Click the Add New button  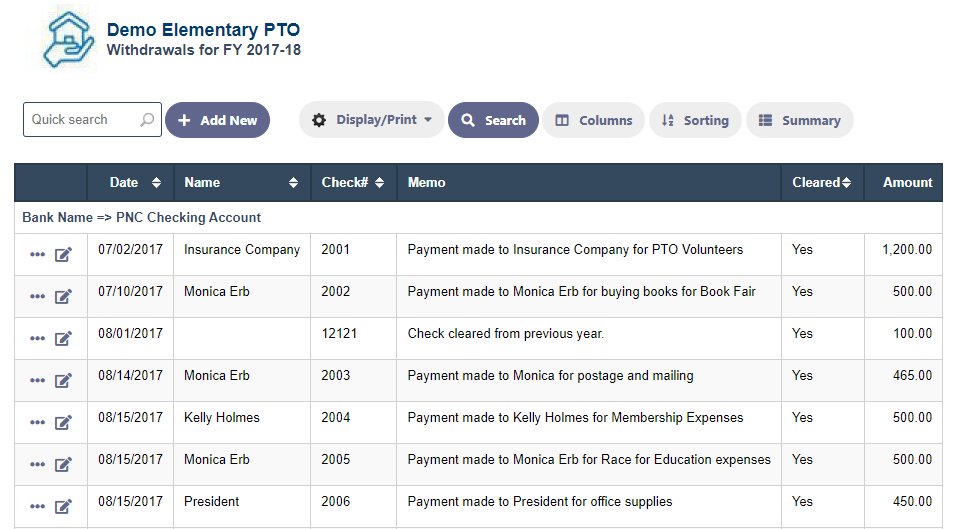pos(217,120)
